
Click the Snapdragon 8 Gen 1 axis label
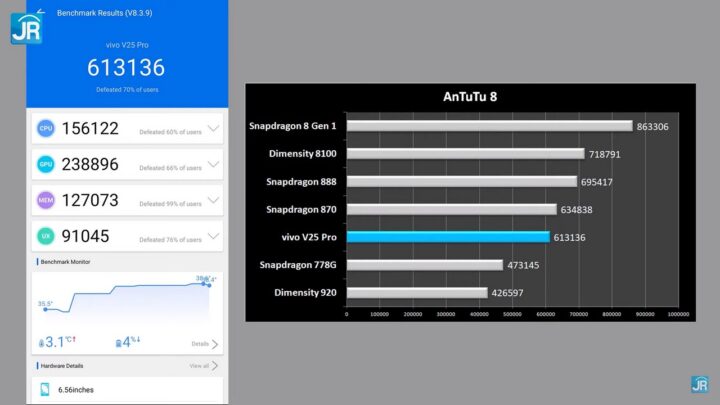pyautogui.click(x=292, y=126)
